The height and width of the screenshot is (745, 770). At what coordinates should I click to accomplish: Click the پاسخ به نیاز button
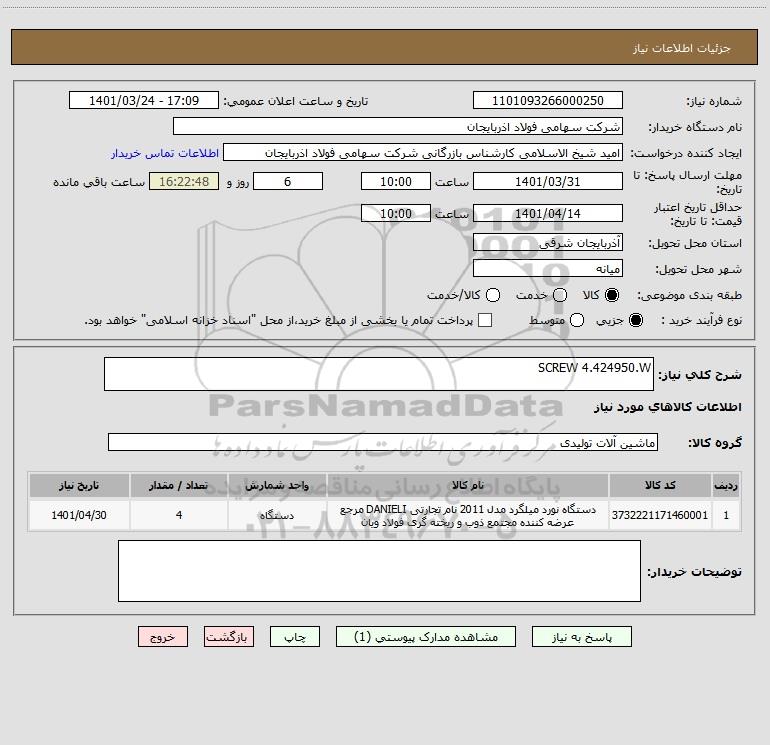pyautogui.click(x=581, y=637)
